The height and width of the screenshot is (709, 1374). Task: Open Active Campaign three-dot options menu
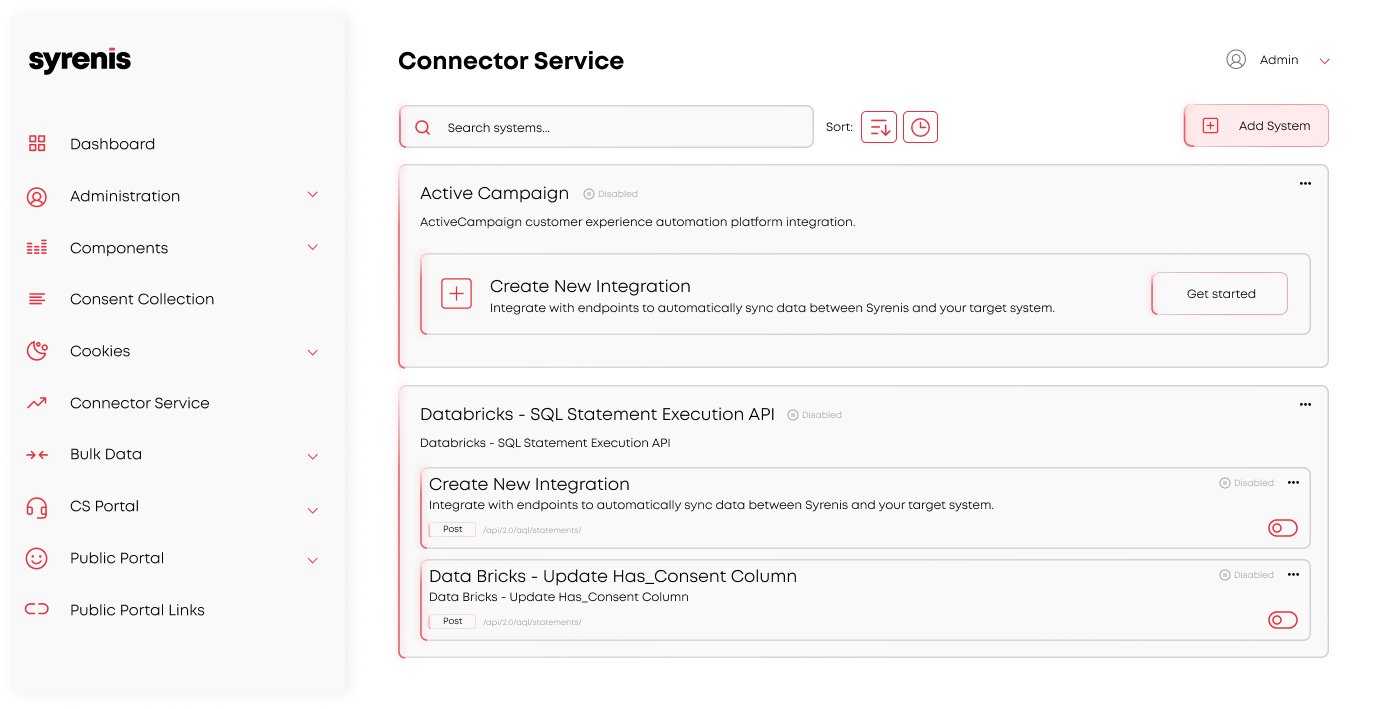pyautogui.click(x=1305, y=184)
